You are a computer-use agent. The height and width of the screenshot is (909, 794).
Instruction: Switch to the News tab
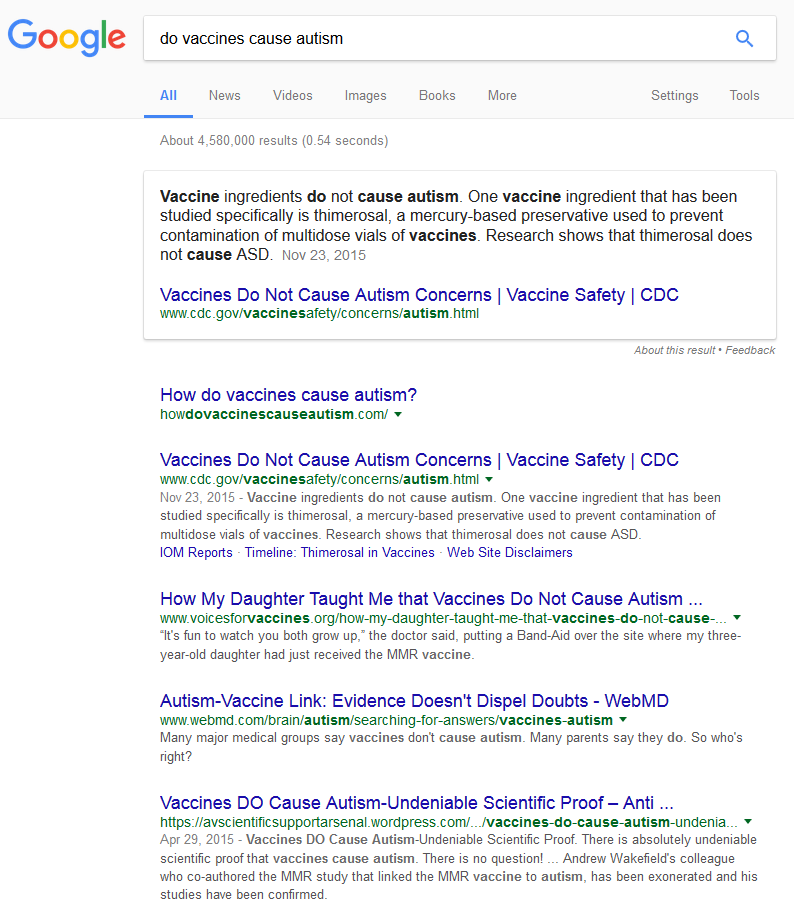pyautogui.click(x=224, y=96)
